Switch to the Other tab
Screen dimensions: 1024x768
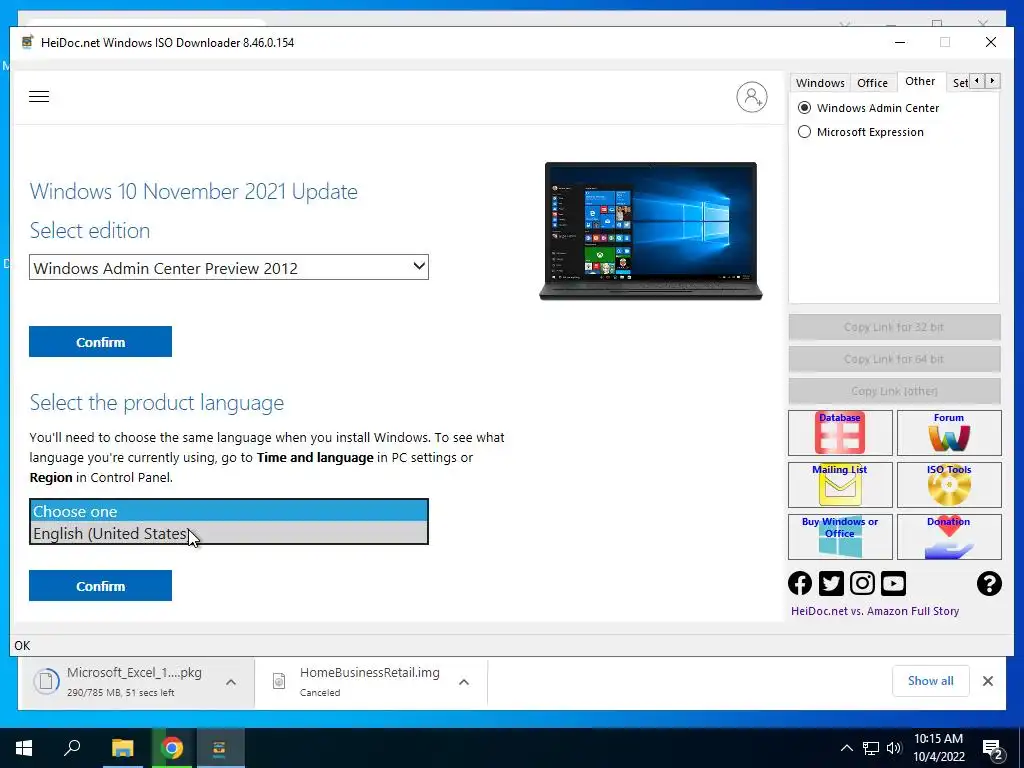click(x=920, y=81)
